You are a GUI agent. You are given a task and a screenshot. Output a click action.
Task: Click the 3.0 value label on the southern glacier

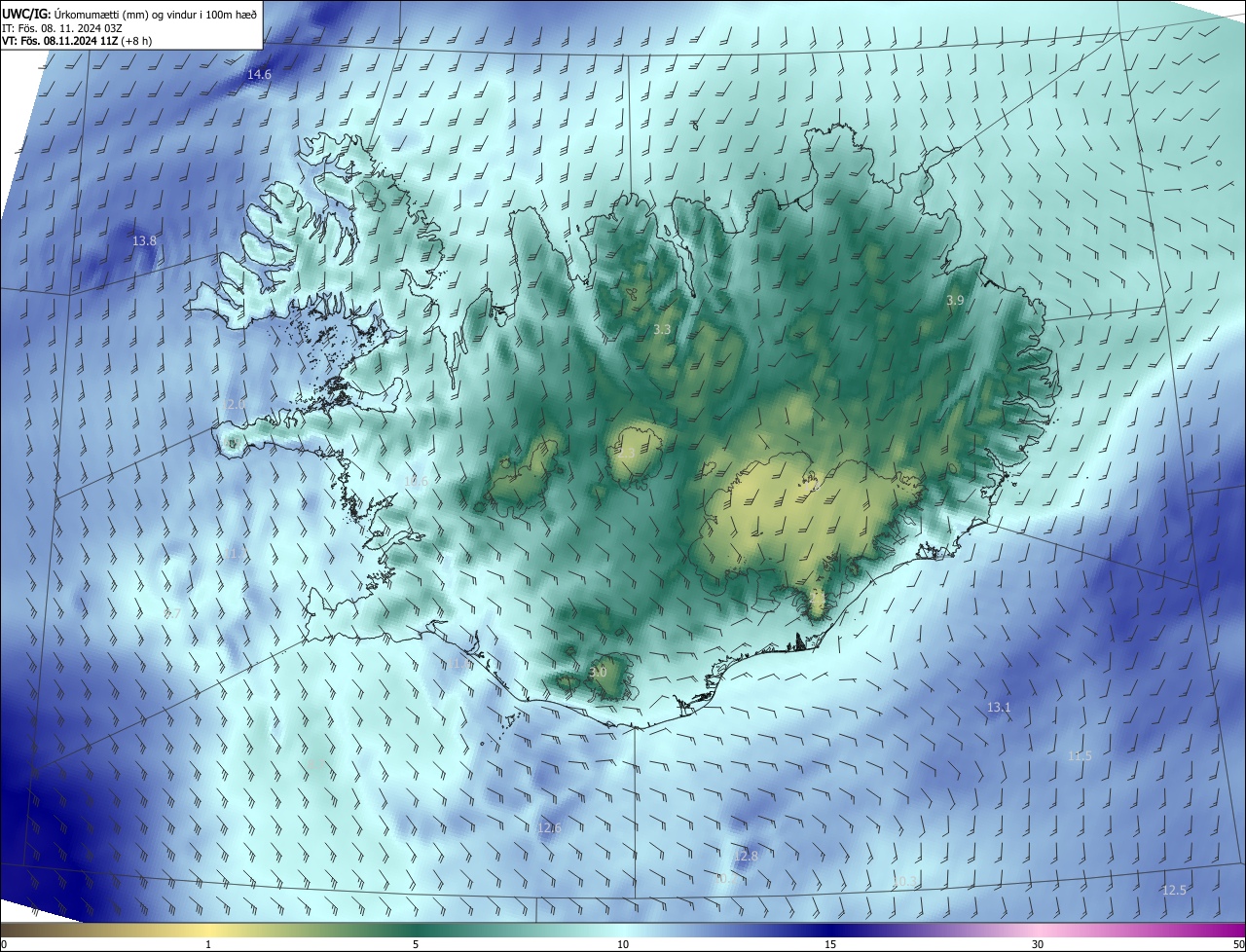pos(598,673)
